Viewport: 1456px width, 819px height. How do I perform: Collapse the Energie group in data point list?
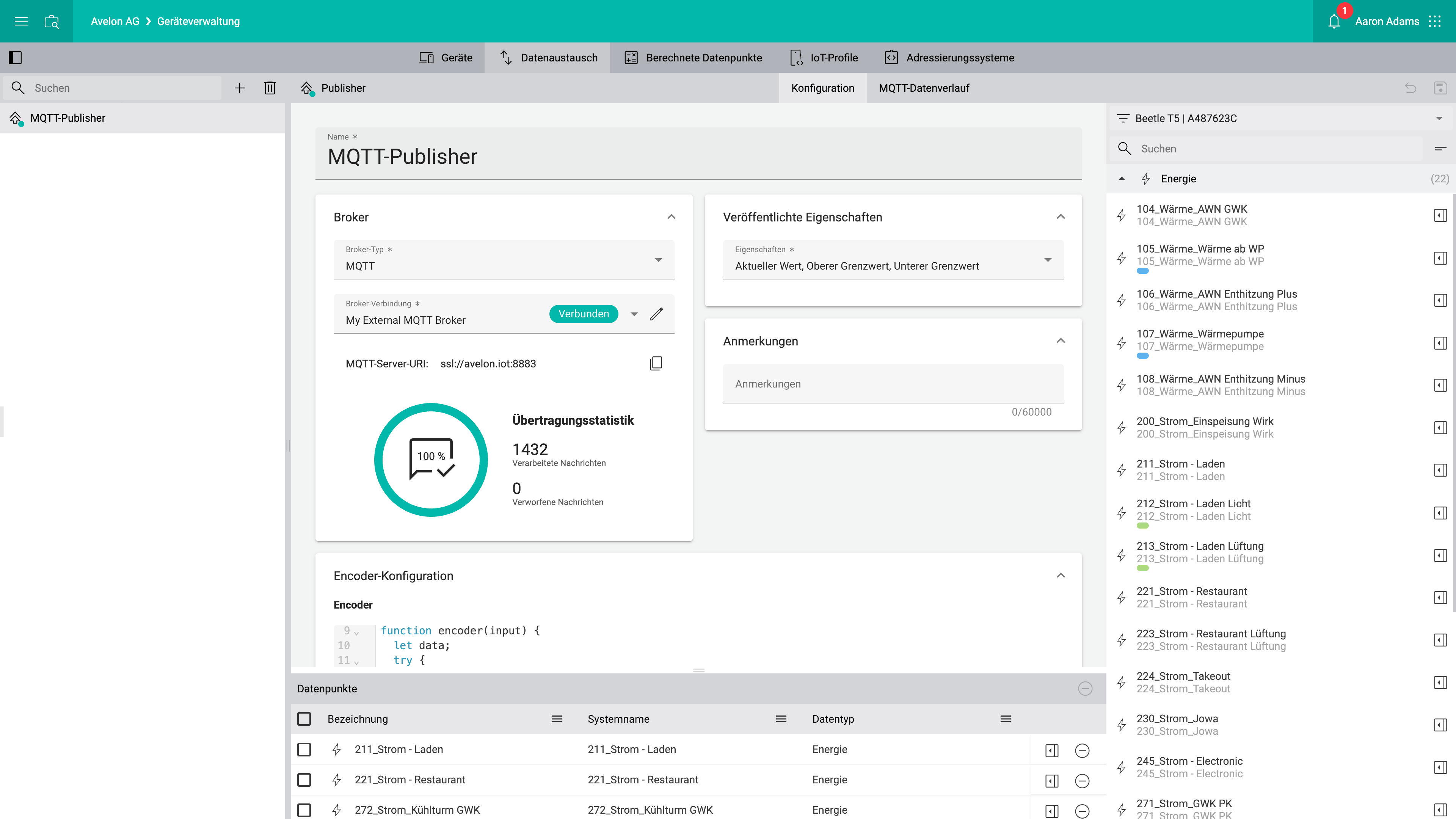1122,179
